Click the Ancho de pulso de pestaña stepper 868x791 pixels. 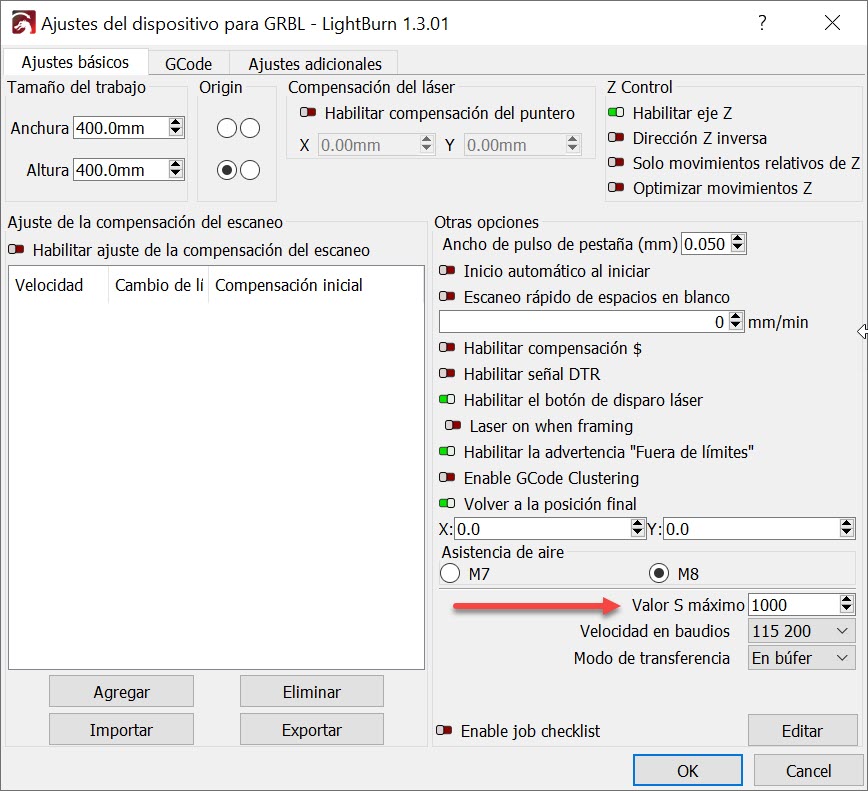738,244
